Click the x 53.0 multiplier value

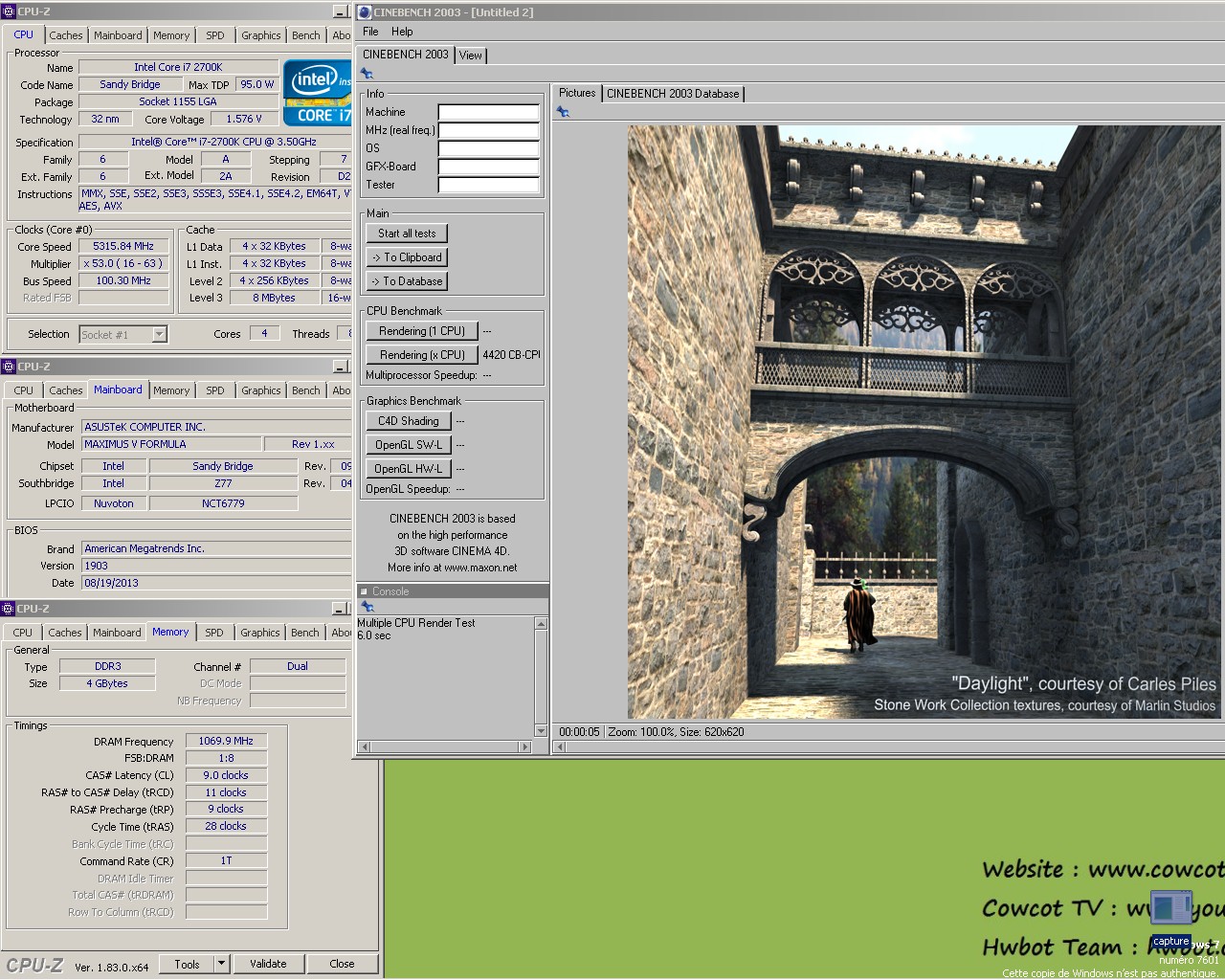pyautogui.click(x=123, y=263)
